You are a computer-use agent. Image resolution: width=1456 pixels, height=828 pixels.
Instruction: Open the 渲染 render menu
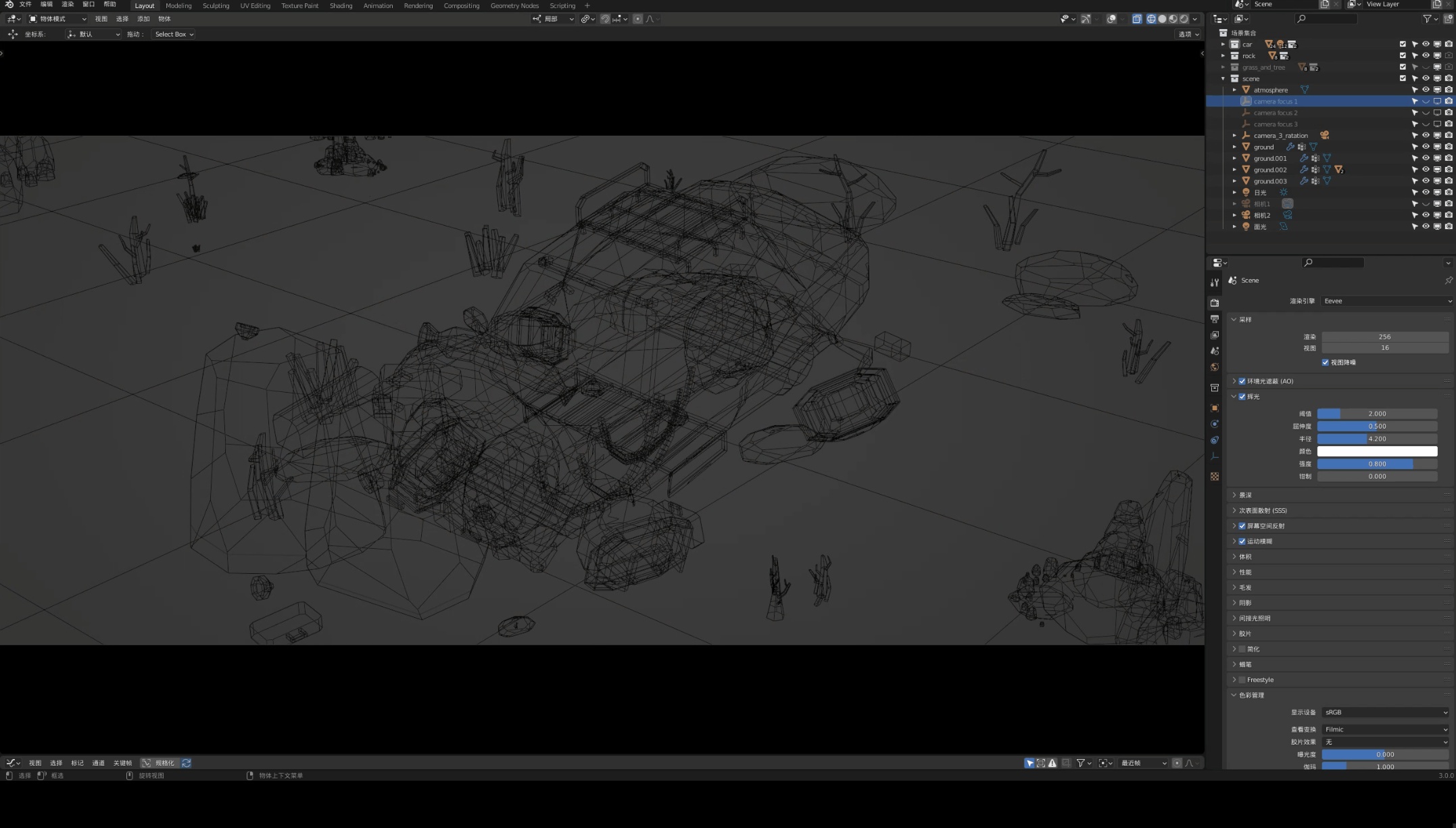pyautogui.click(x=68, y=4)
